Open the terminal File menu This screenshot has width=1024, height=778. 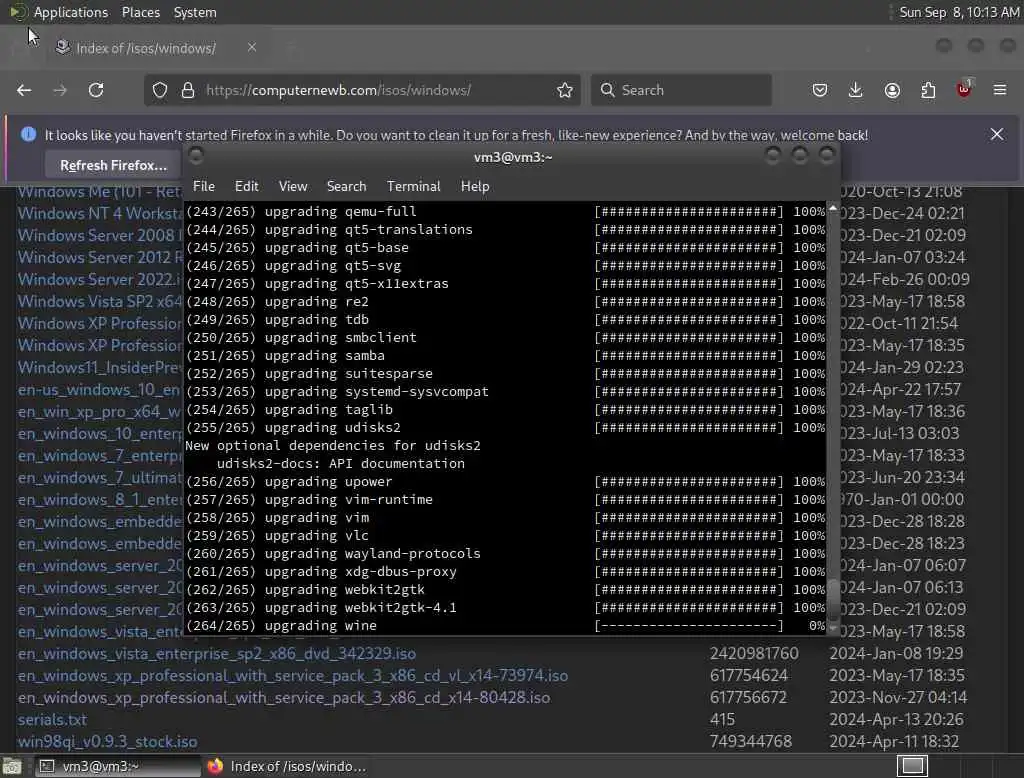[x=204, y=186]
